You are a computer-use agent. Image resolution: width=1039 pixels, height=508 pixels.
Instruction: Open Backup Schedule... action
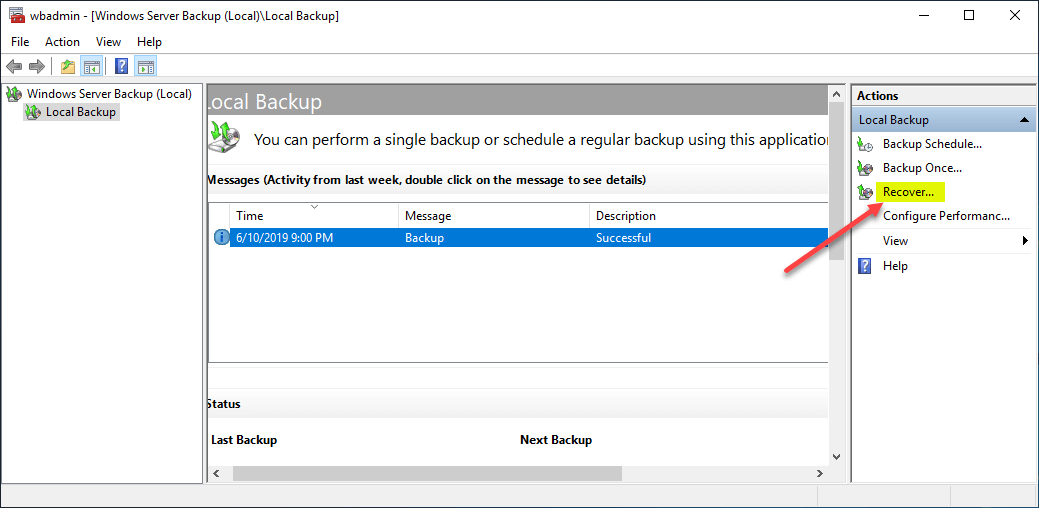pos(932,144)
